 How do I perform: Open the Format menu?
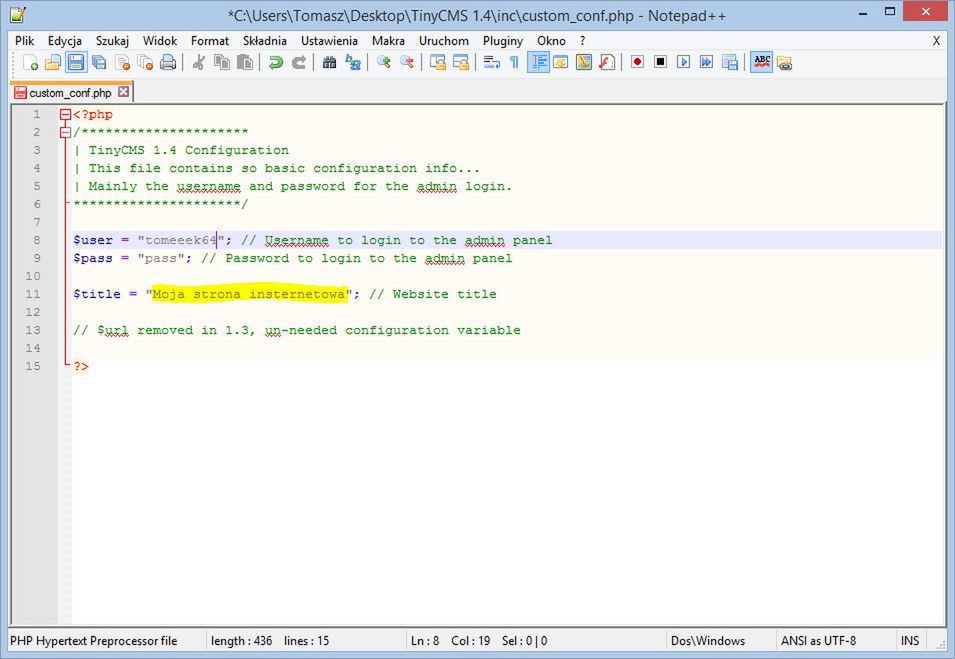210,41
